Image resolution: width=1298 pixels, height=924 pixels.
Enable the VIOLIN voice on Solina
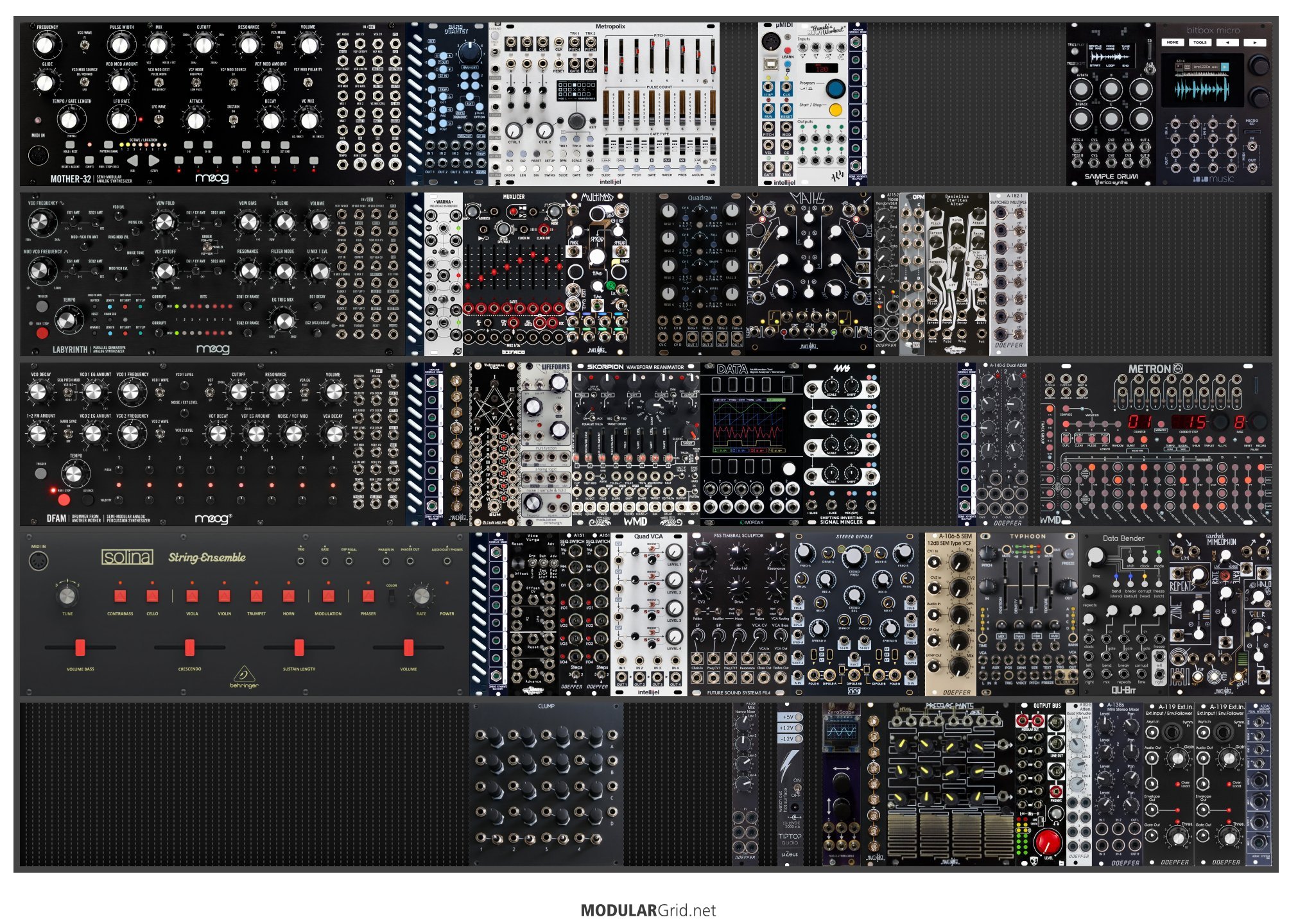point(224,596)
